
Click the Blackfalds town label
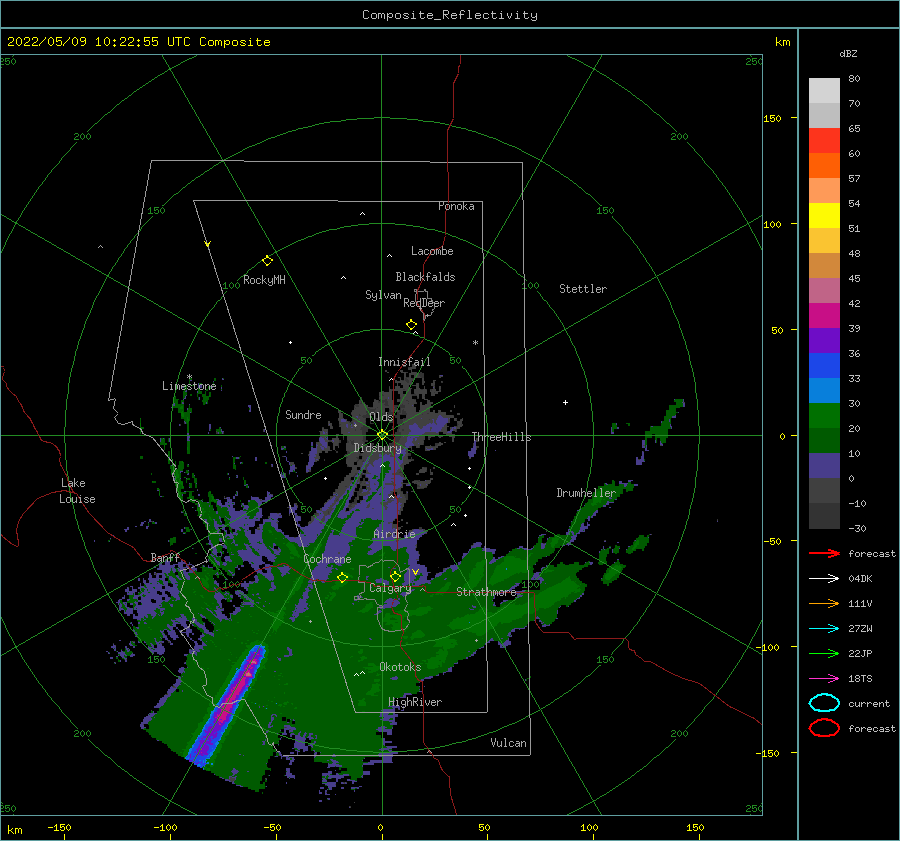[425, 277]
